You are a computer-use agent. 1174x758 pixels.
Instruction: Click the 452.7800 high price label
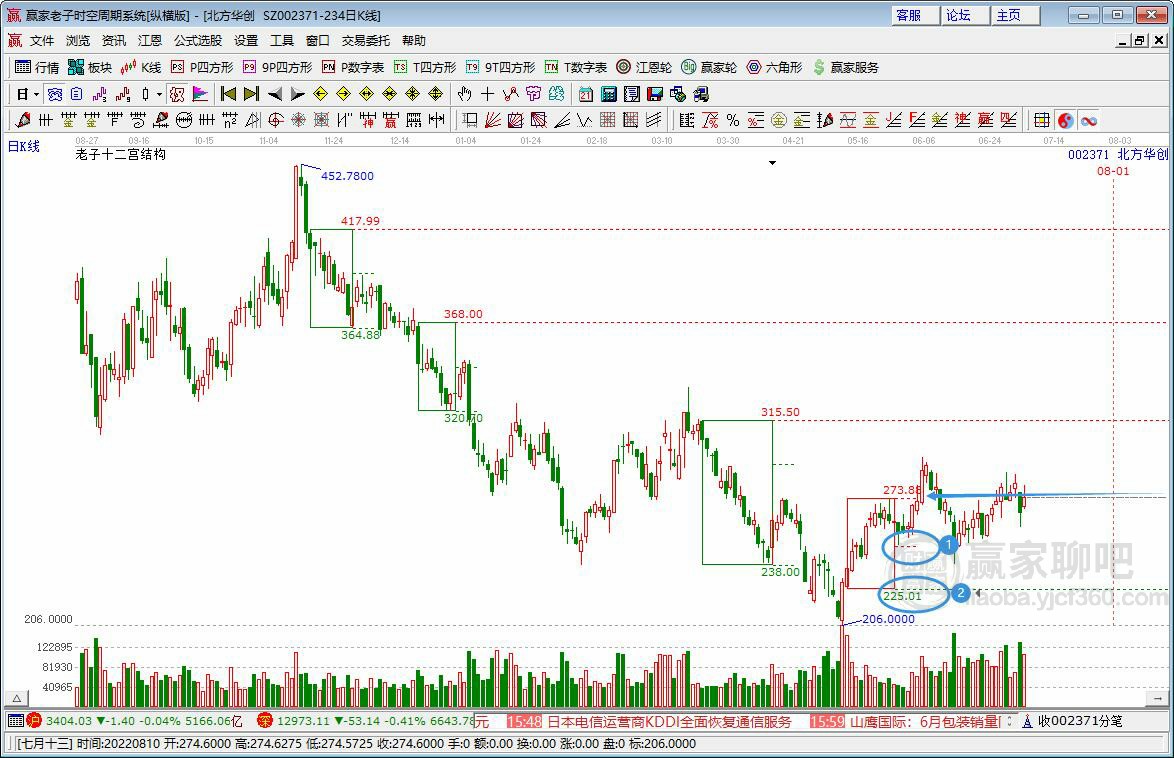[347, 176]
